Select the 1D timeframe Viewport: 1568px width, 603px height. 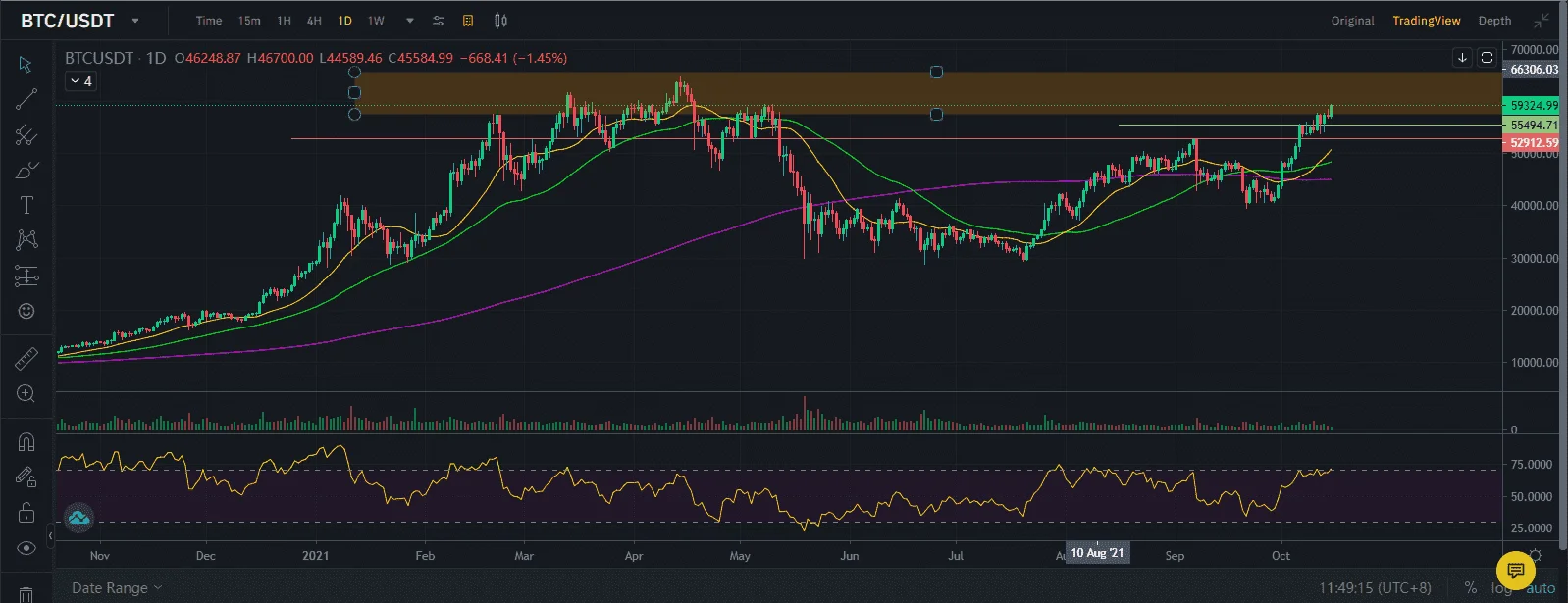(x=345, y=21)
